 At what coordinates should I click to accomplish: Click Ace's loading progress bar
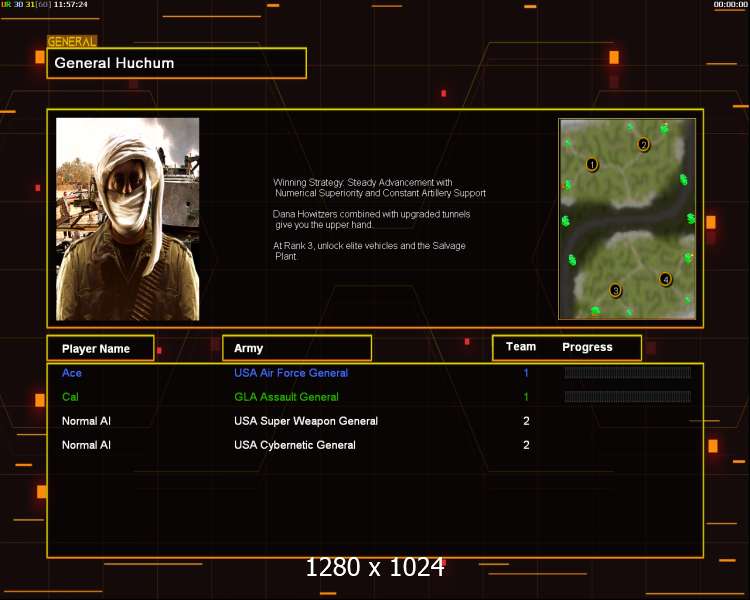[628, 373]
